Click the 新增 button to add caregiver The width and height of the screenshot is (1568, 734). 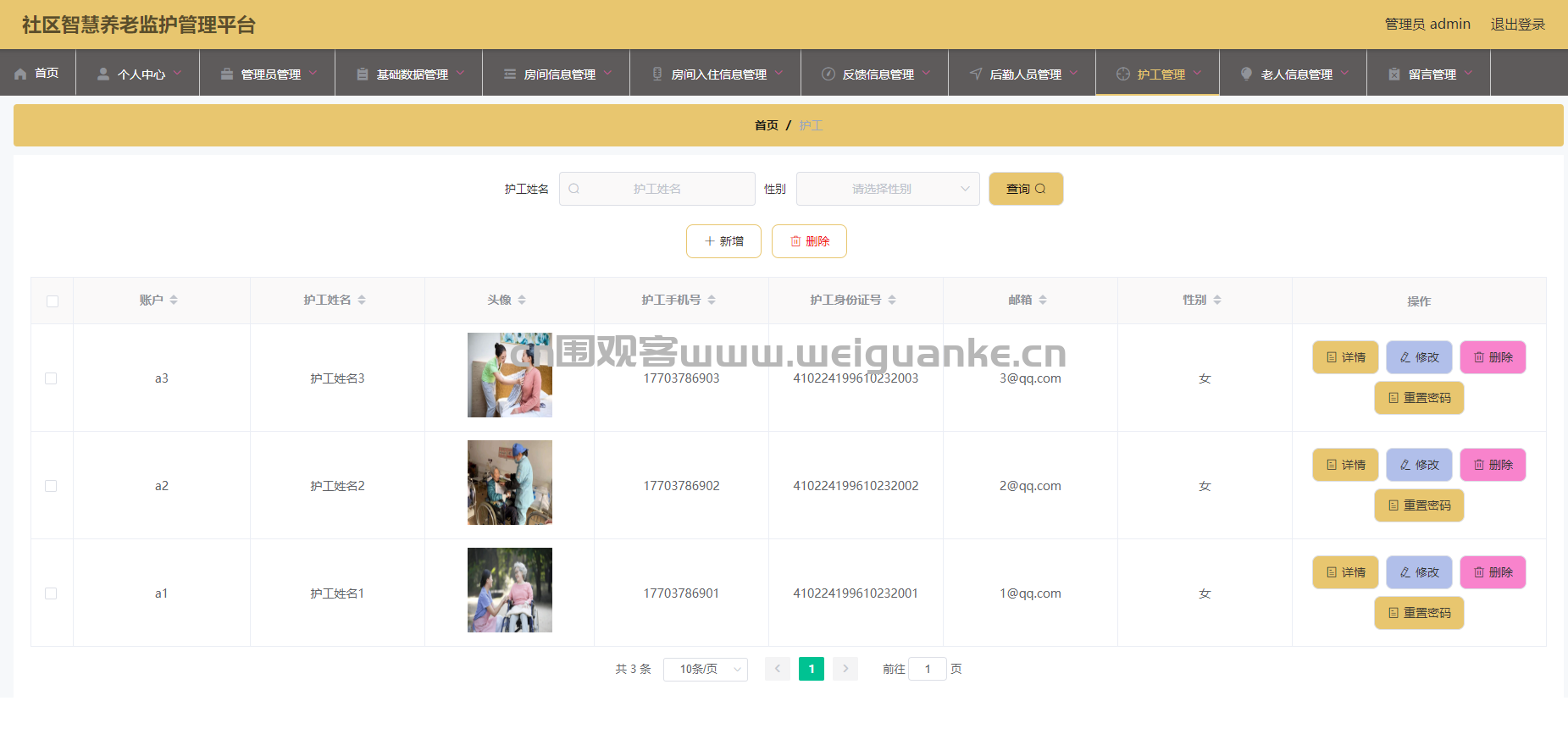pyautogui.click(x=723, y=241)
